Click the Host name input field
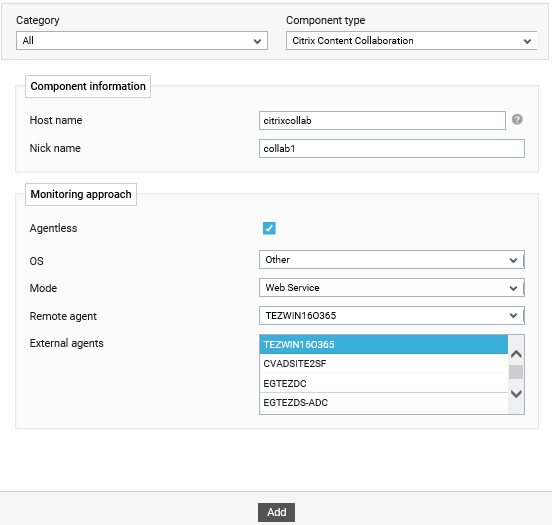This screenshot has height=525, width=552. click(382, 120)
